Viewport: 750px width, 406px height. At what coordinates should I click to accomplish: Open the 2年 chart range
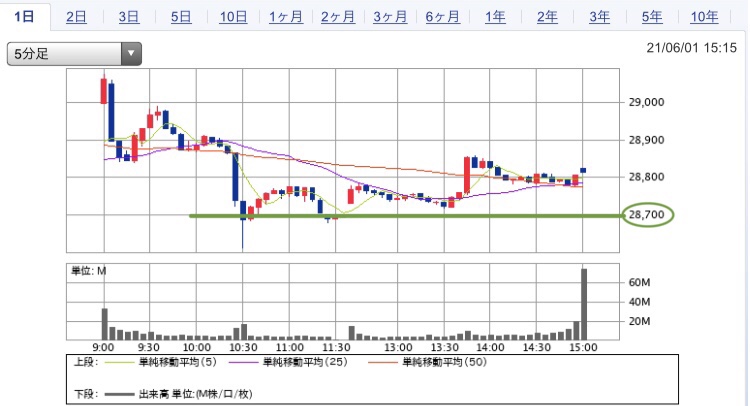tap(547, 17)
